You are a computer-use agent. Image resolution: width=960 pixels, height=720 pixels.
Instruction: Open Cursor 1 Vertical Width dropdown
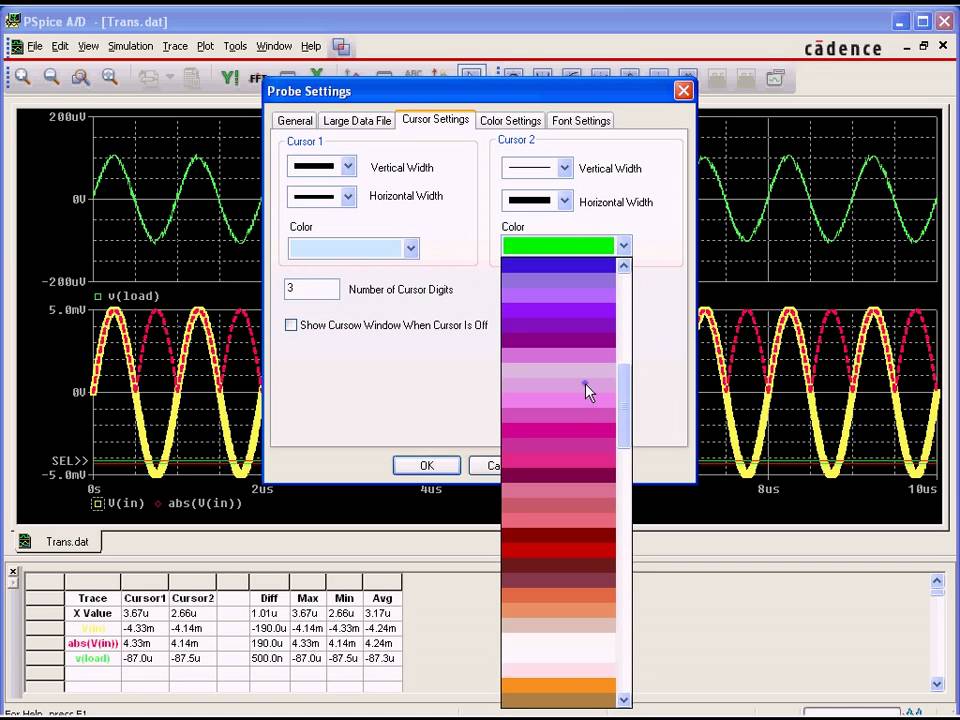pyautogui.click(x=348, y=166)
